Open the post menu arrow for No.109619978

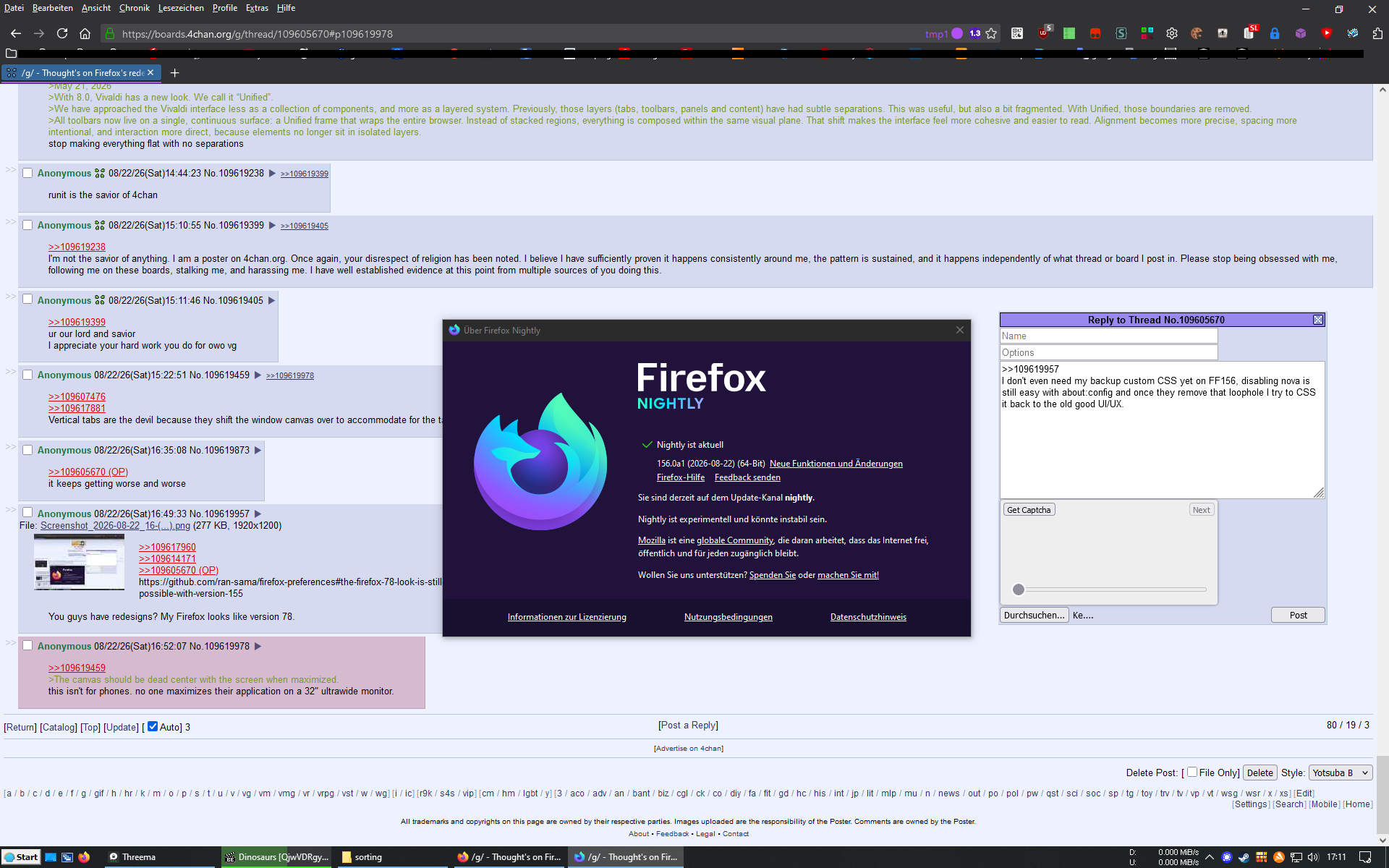[258, 647]
